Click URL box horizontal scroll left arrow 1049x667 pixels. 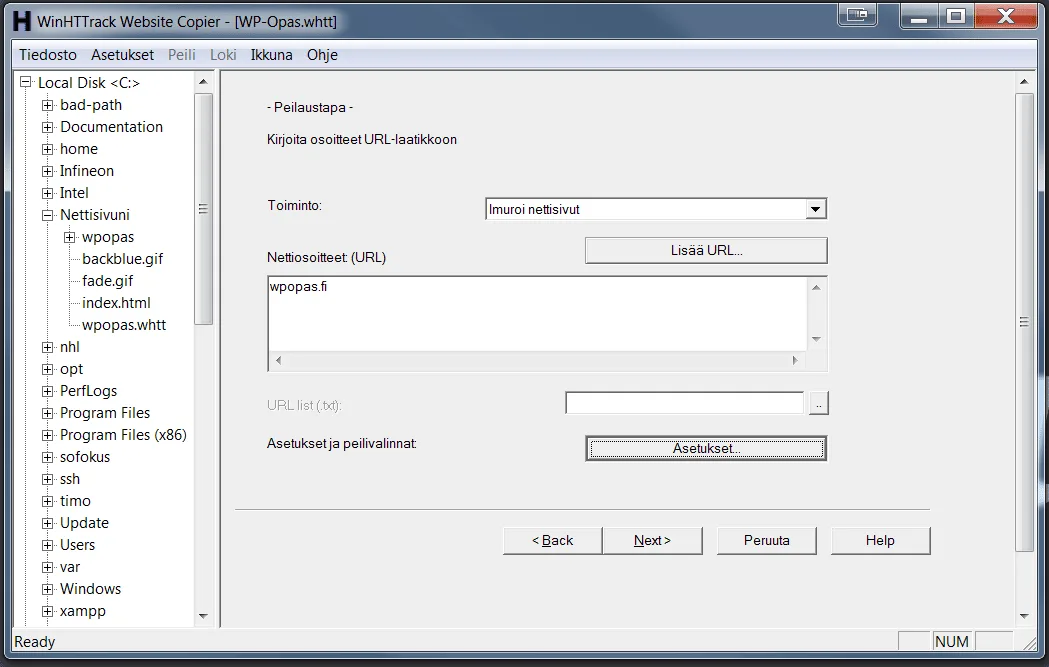pos(278,361)
